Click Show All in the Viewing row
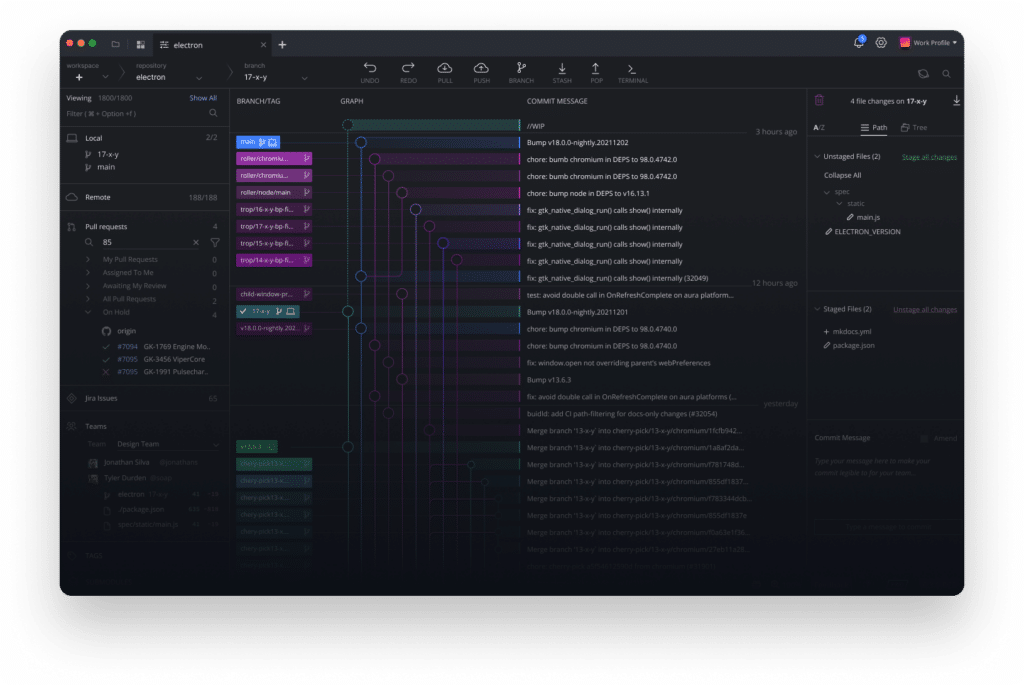The width and height of the screenshot is (1024, 685). point(203,98)
